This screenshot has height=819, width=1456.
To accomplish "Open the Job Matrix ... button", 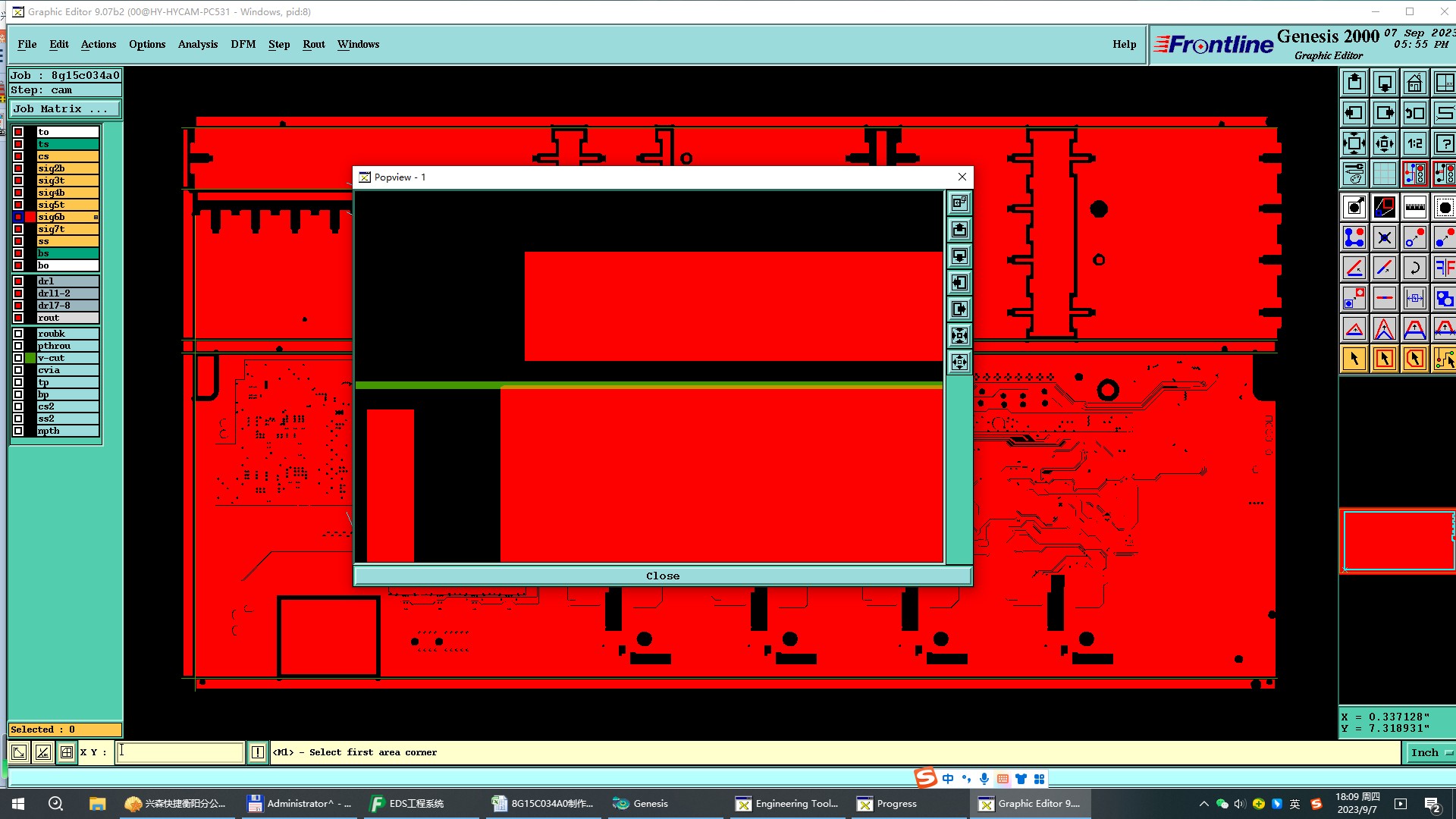I will [64, 109].
